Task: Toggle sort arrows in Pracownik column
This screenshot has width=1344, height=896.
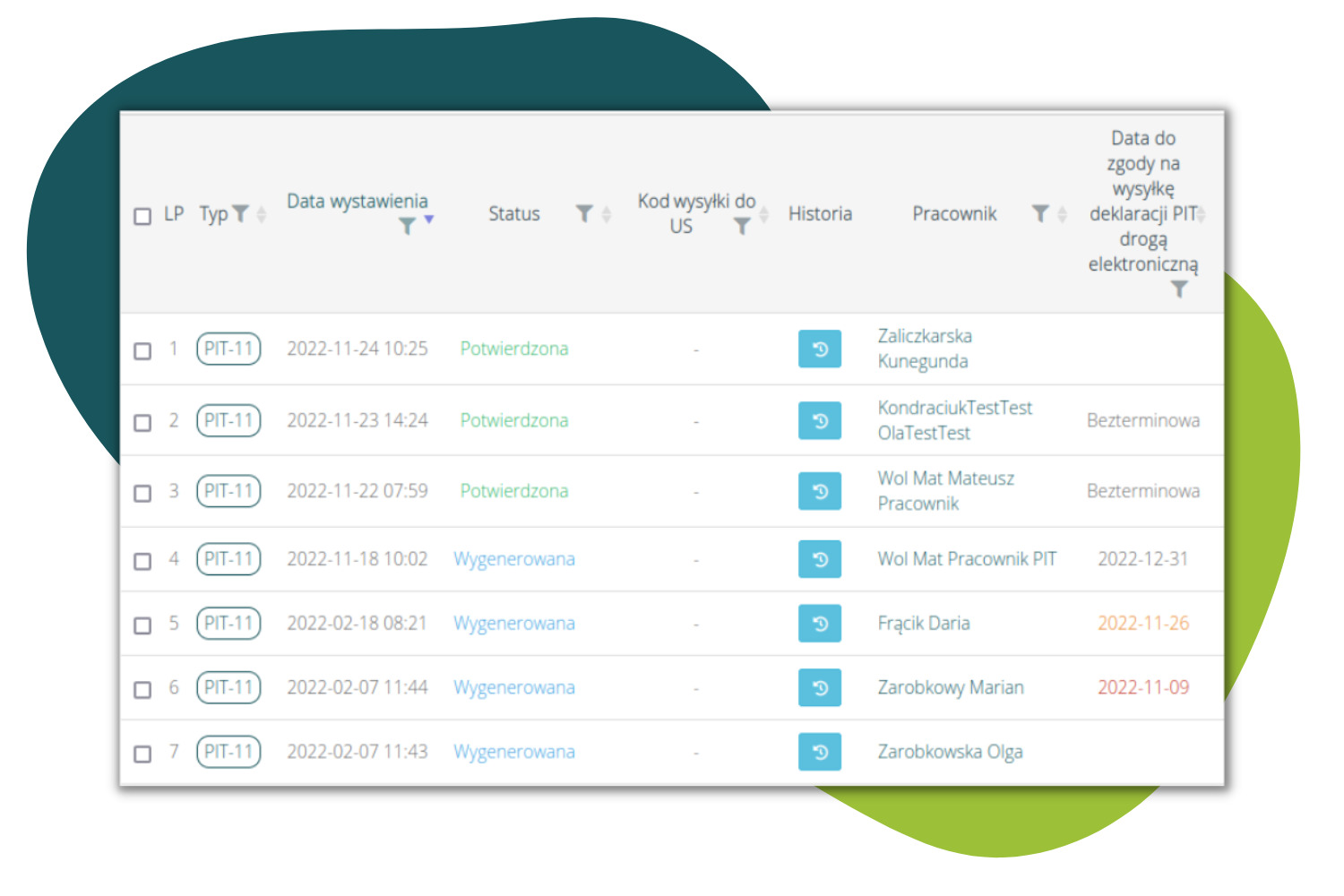Action: 1063,214
